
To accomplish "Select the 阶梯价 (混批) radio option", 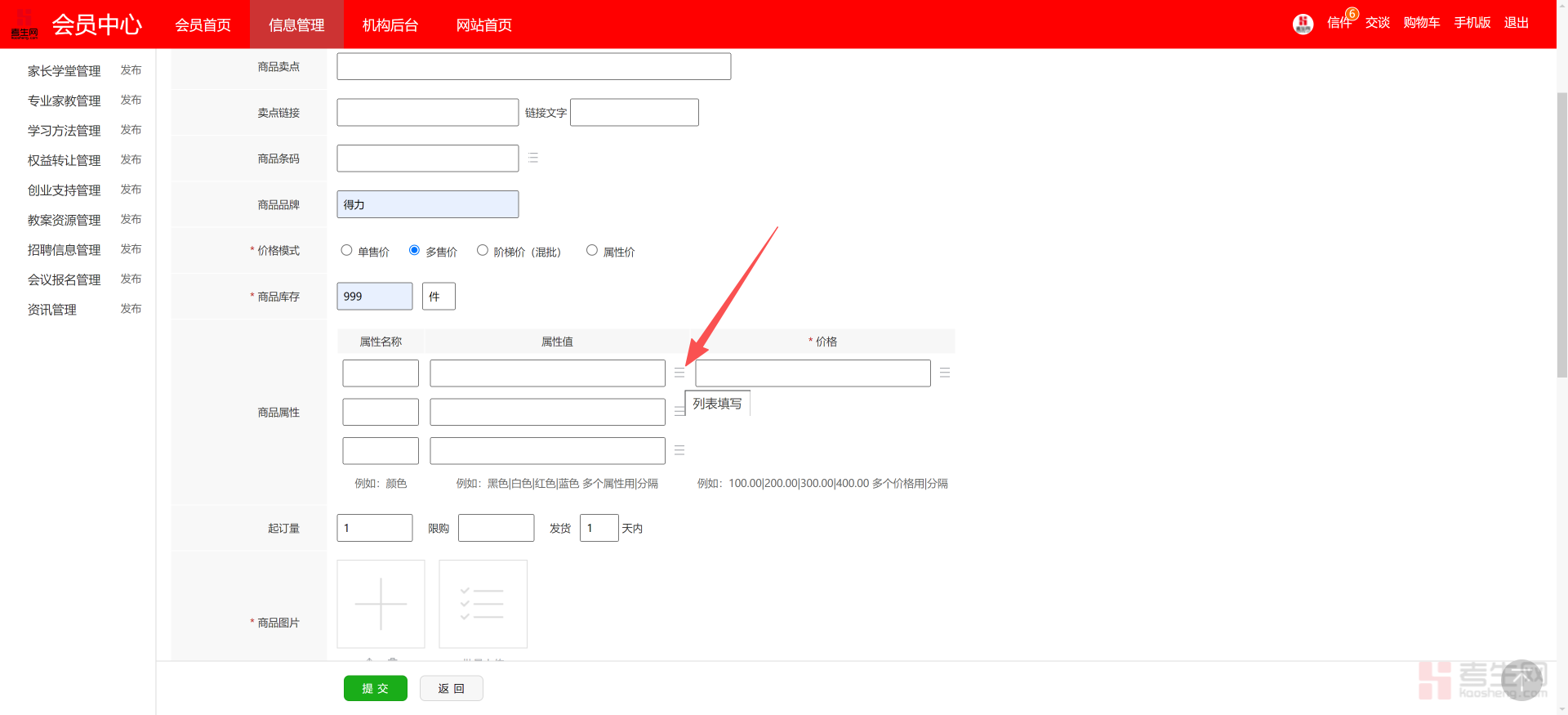I will [483, 250].
